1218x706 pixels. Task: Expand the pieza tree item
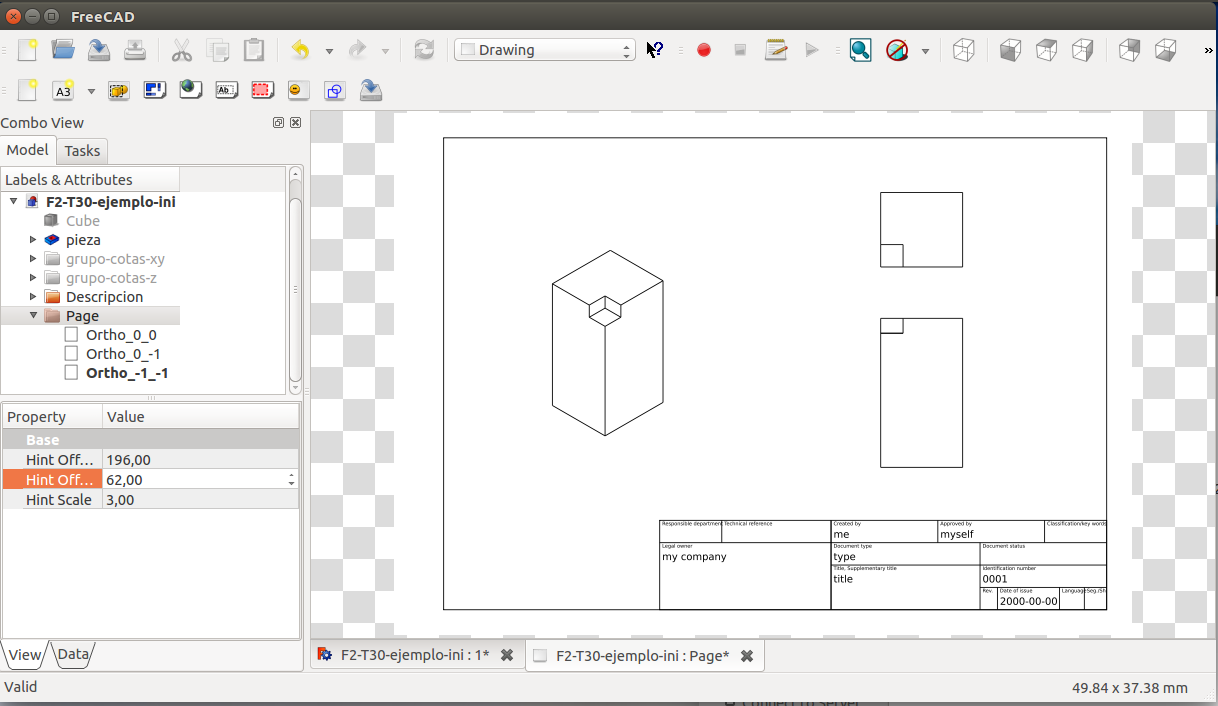pyautogui.click(x=33, y=240)
